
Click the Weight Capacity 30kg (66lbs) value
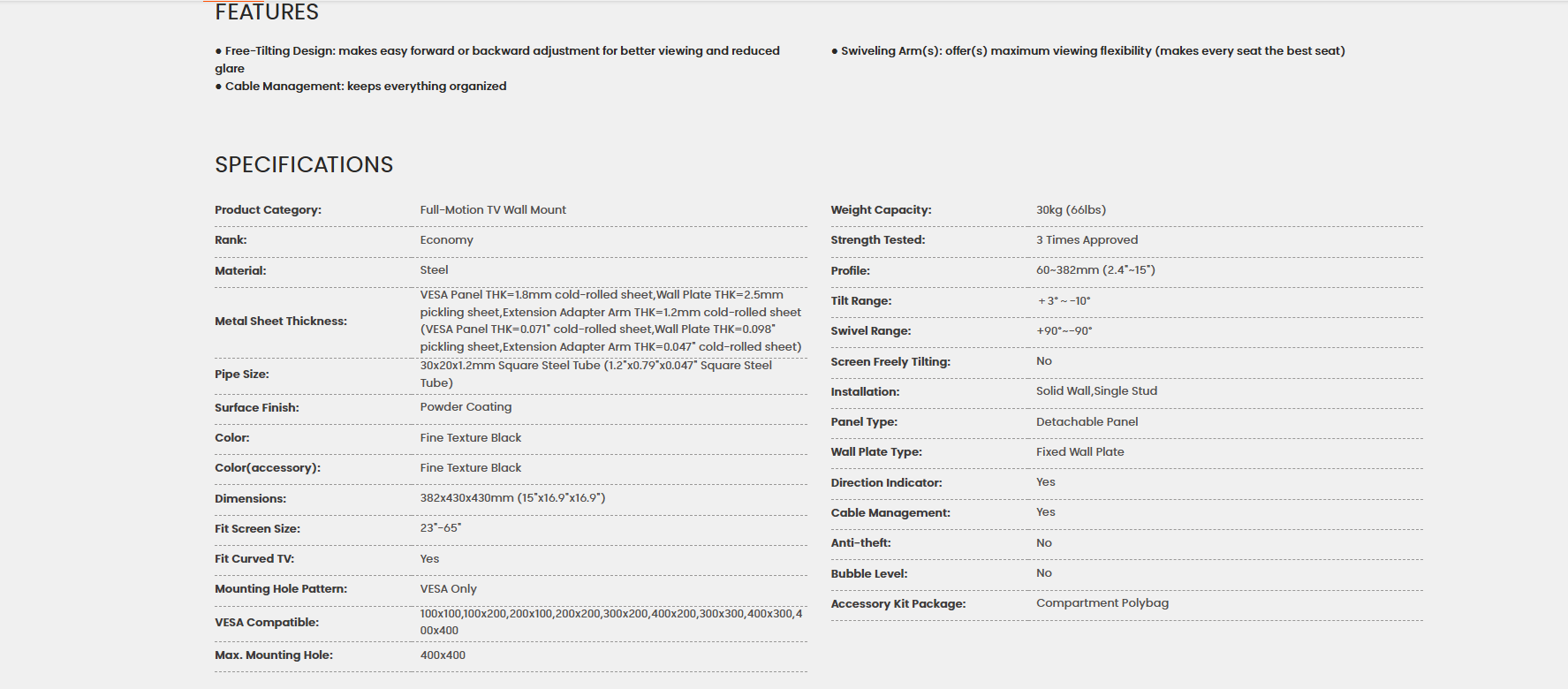[x=1071, y=210]
